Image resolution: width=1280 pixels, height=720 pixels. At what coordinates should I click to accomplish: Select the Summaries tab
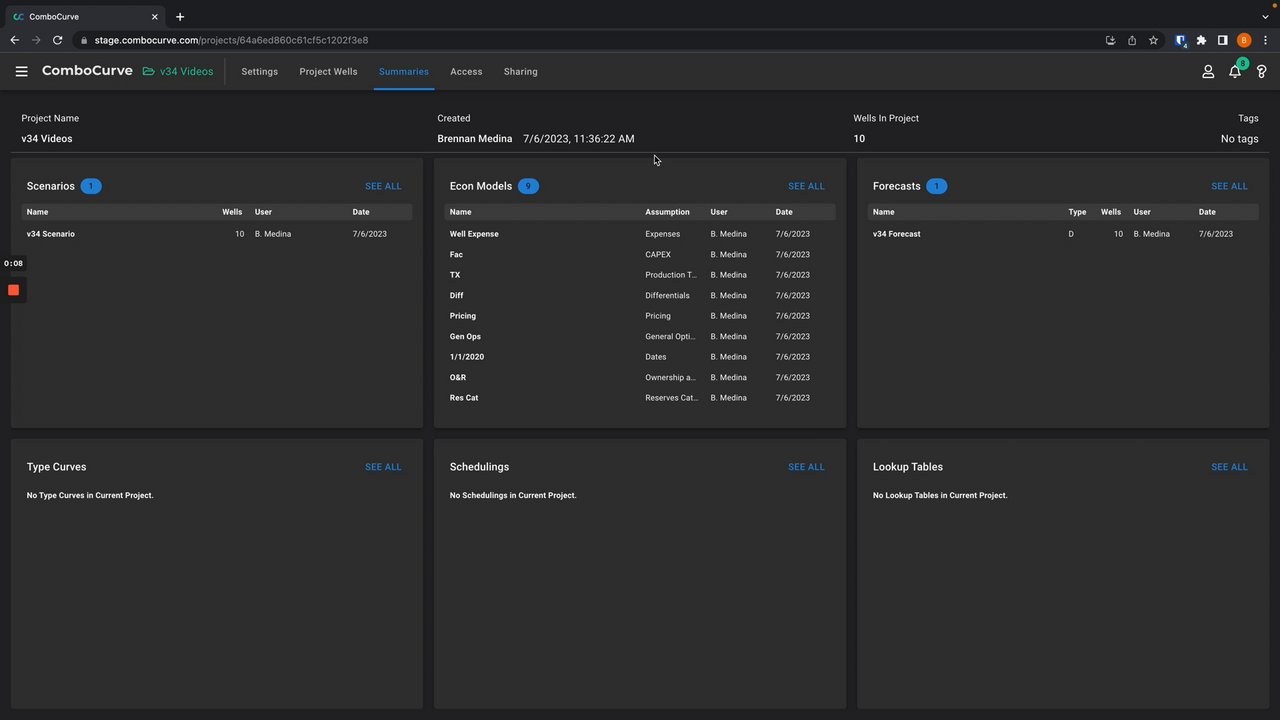pos(404,72)
